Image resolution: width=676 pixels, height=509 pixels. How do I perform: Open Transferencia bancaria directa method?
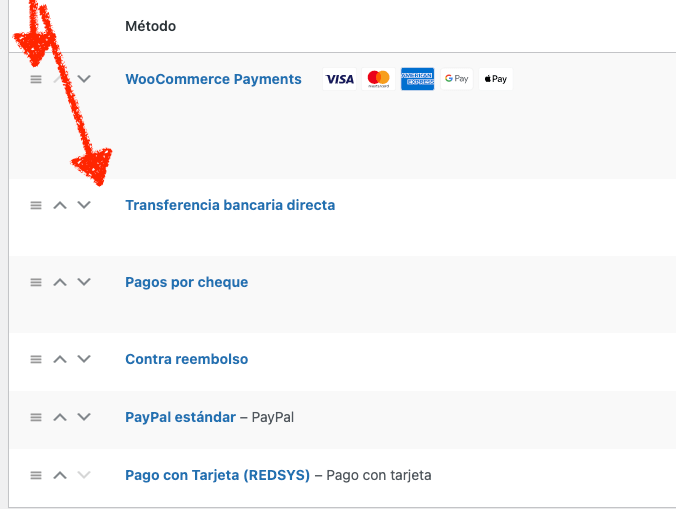click(230, 205)
